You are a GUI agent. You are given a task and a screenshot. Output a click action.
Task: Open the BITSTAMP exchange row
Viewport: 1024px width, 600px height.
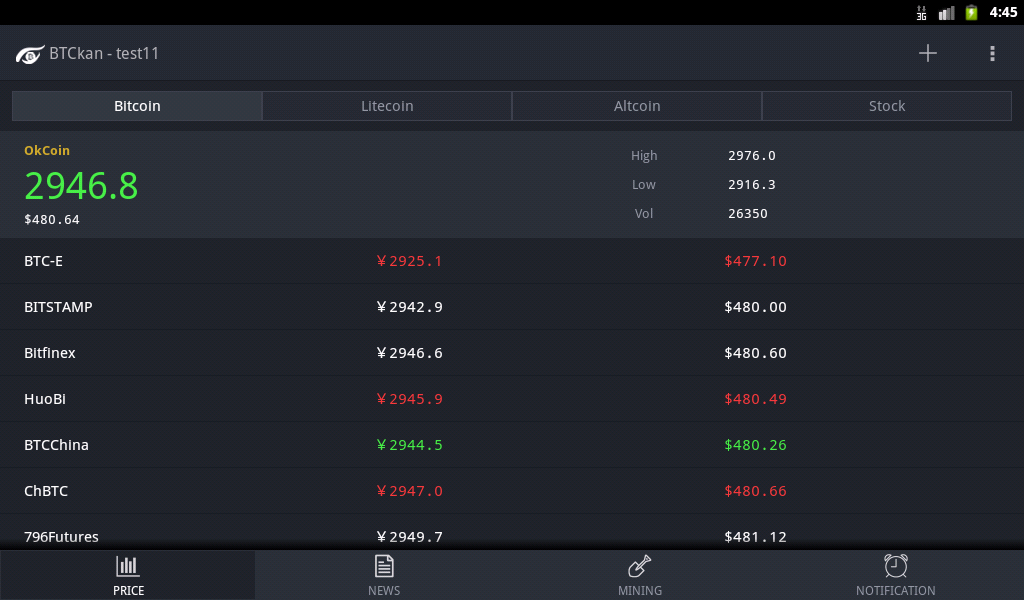click(512, 307)
